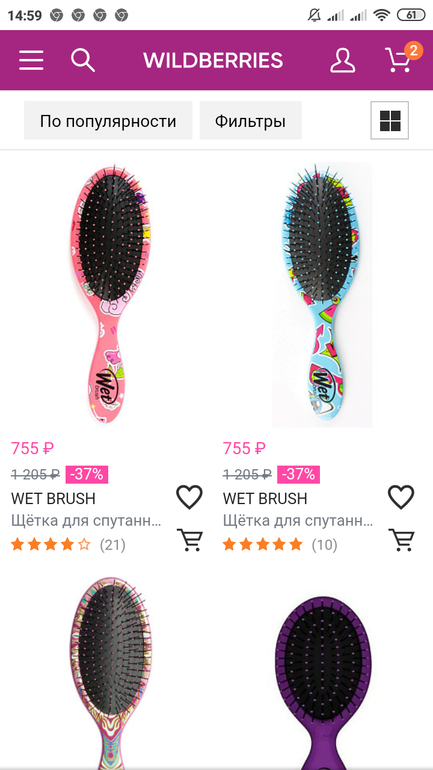The image size is (433, 770).
Task: Tap the Wi-Fi status bar icon
Action: (x=381, y=15)
